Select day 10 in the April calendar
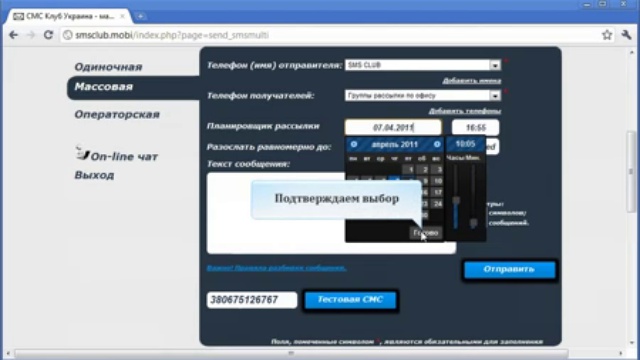Image resolution: width=640 pixels, height=360 pixels. [438, 181]
